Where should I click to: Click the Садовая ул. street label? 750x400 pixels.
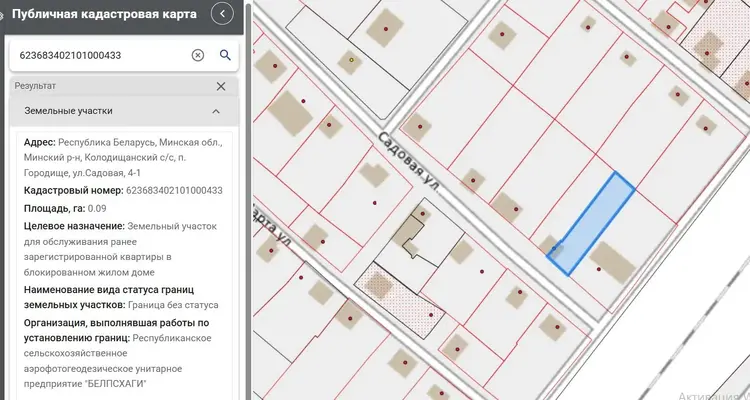pos(408,161)
